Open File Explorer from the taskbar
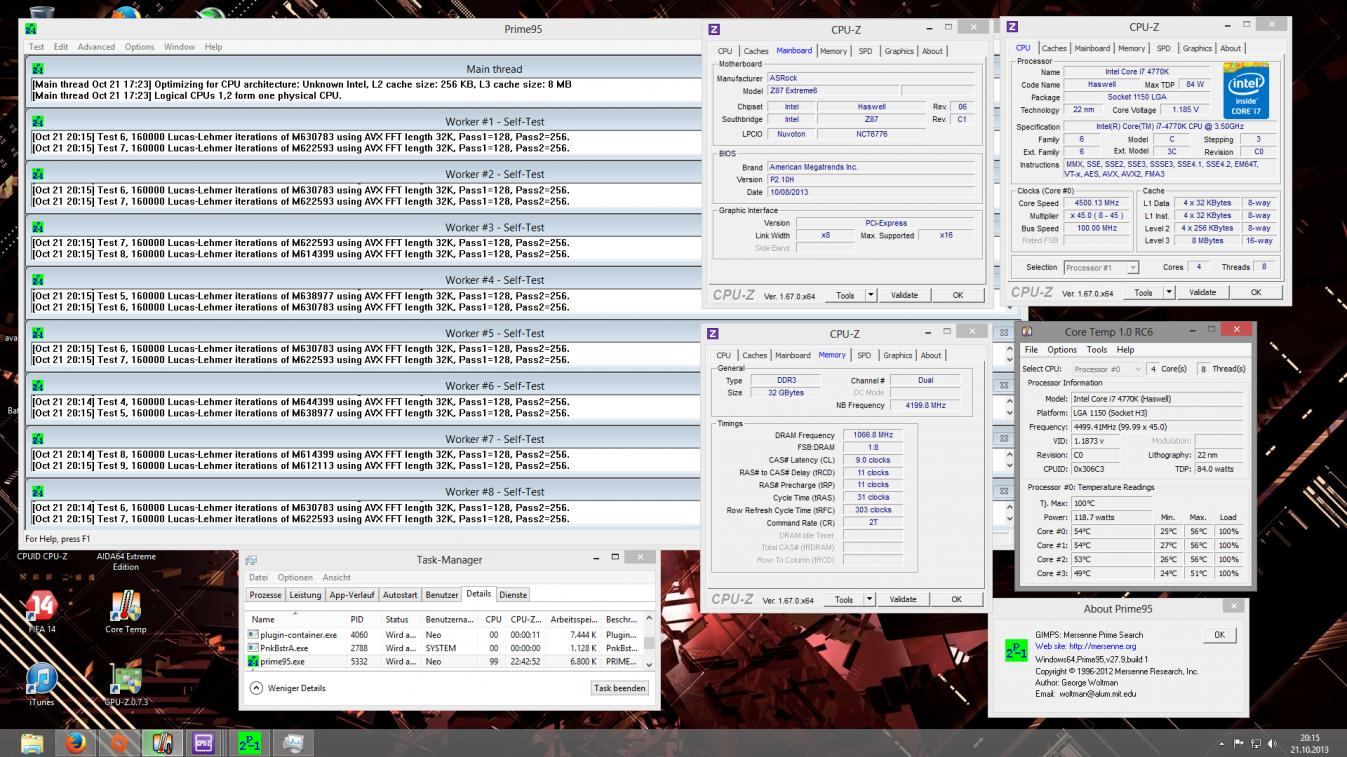 [x=32, y=743]
